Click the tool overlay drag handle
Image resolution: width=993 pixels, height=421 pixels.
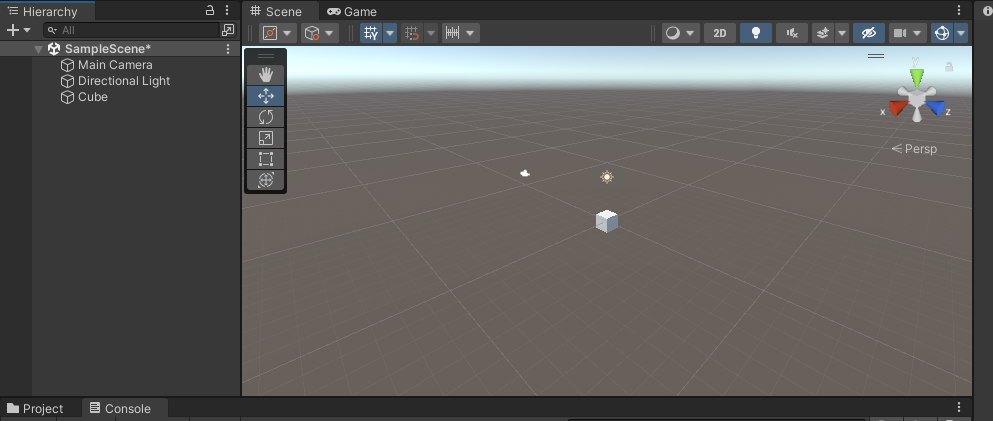click(265, 56)
